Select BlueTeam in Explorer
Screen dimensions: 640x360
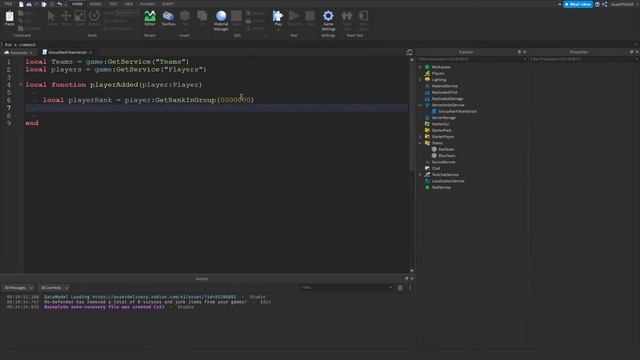pos(447,156)
